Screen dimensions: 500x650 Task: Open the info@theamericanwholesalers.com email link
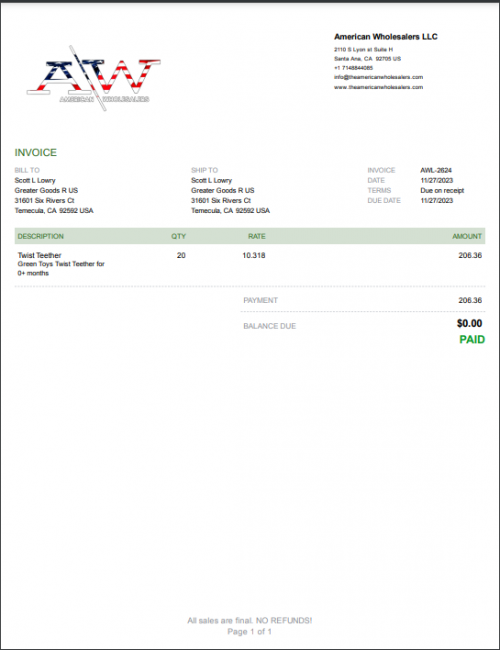coord(379,77)
